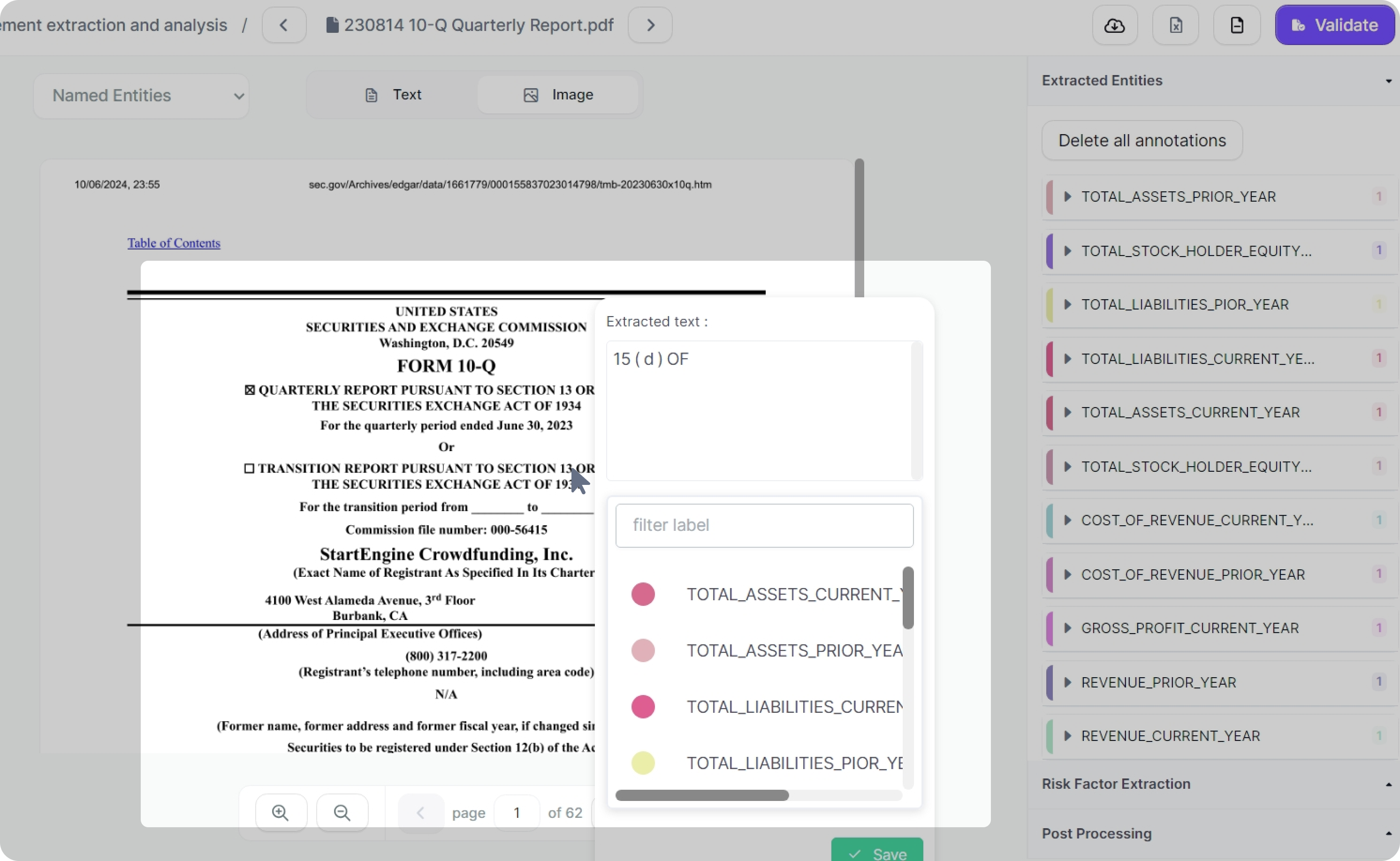Screen dimensions: 1400x861
Task: Click the document file icon near Validate
Action: [1237, 26]
